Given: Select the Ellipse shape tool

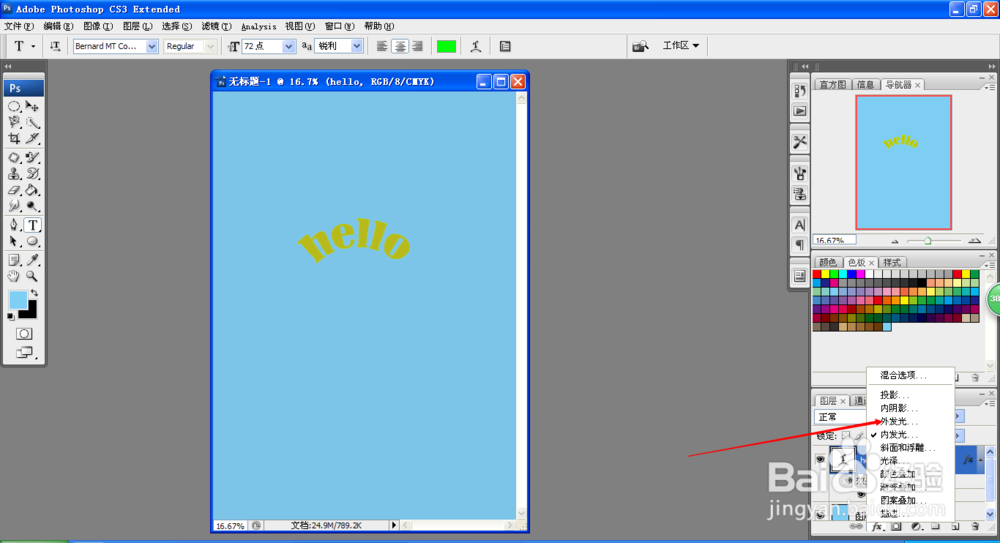Looking at the screenshot, I should pyautogui.click(x=33, y=241).
